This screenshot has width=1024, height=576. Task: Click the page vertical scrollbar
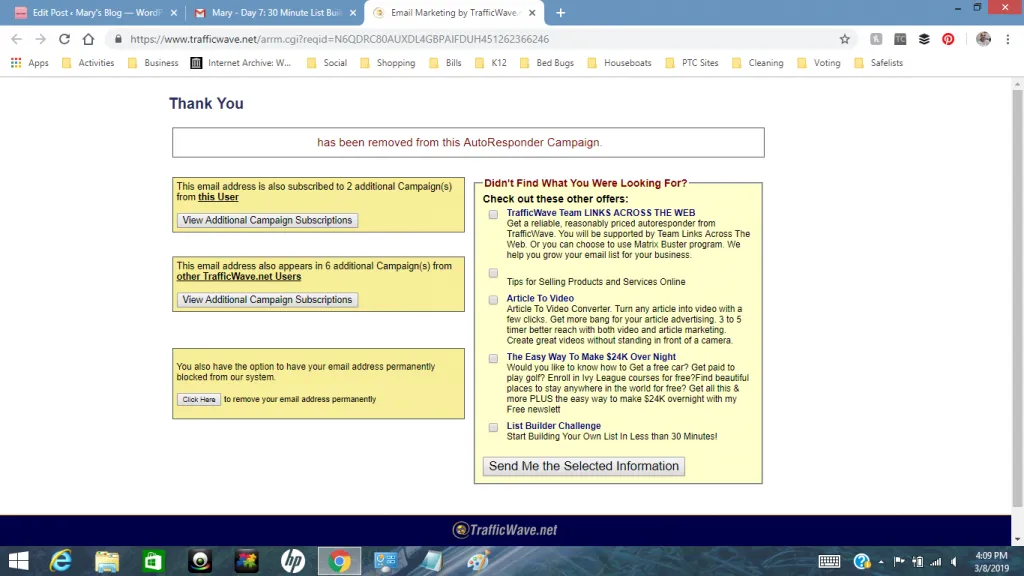tap(1017, 298)
